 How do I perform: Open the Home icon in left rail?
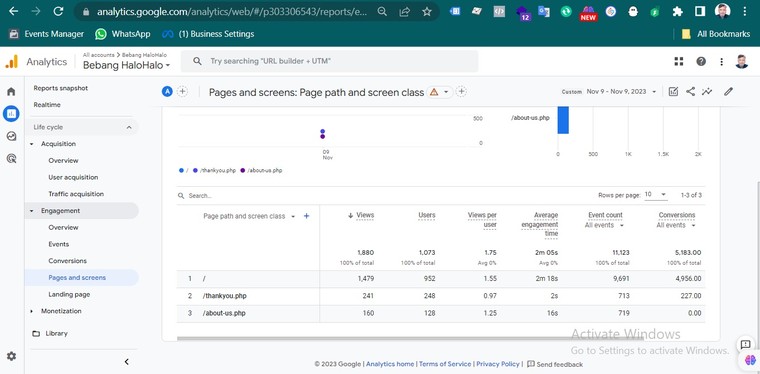point(11,92)
